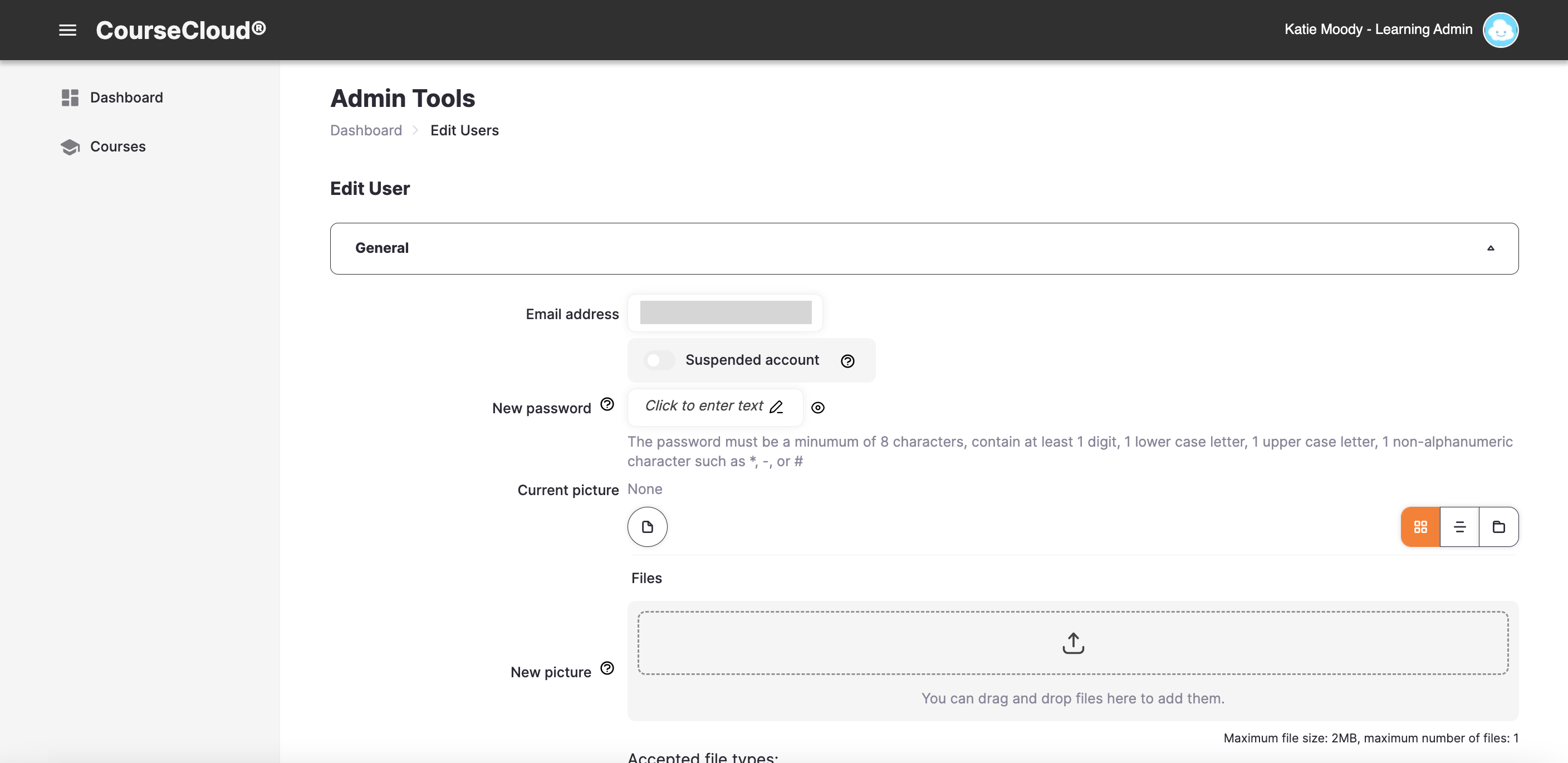Reveal password with the eye icon
Viewport: 1568px width, 763px height.
click(x=817, y=407)
